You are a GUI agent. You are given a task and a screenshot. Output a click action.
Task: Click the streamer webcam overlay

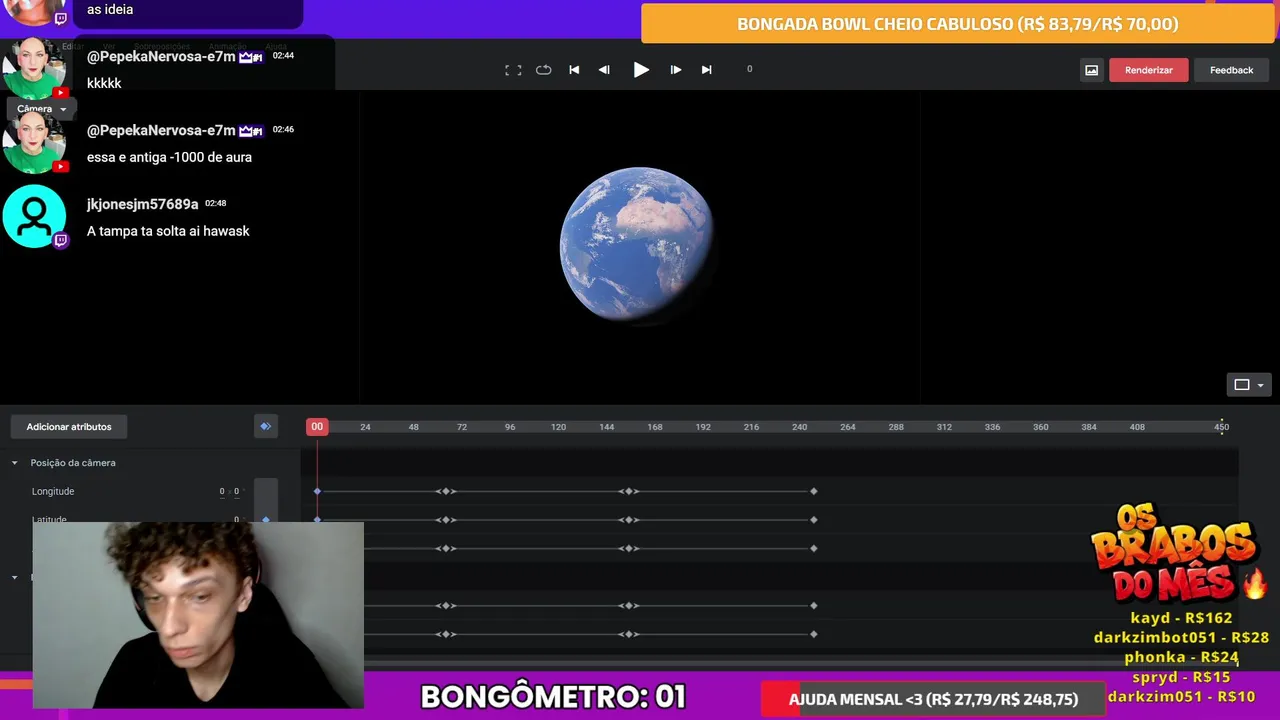(x=198, y=615)
